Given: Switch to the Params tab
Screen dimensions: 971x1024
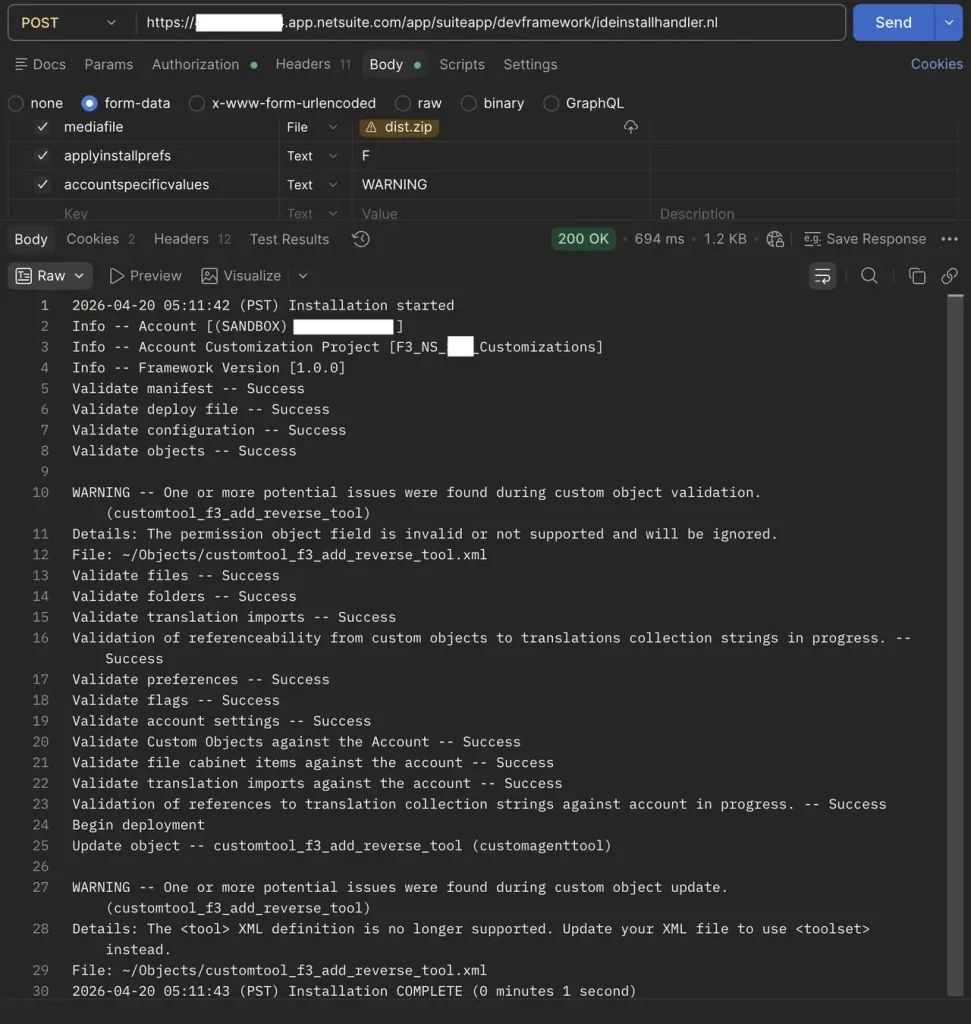Looking at the screenshot, I should pos(108,64).
